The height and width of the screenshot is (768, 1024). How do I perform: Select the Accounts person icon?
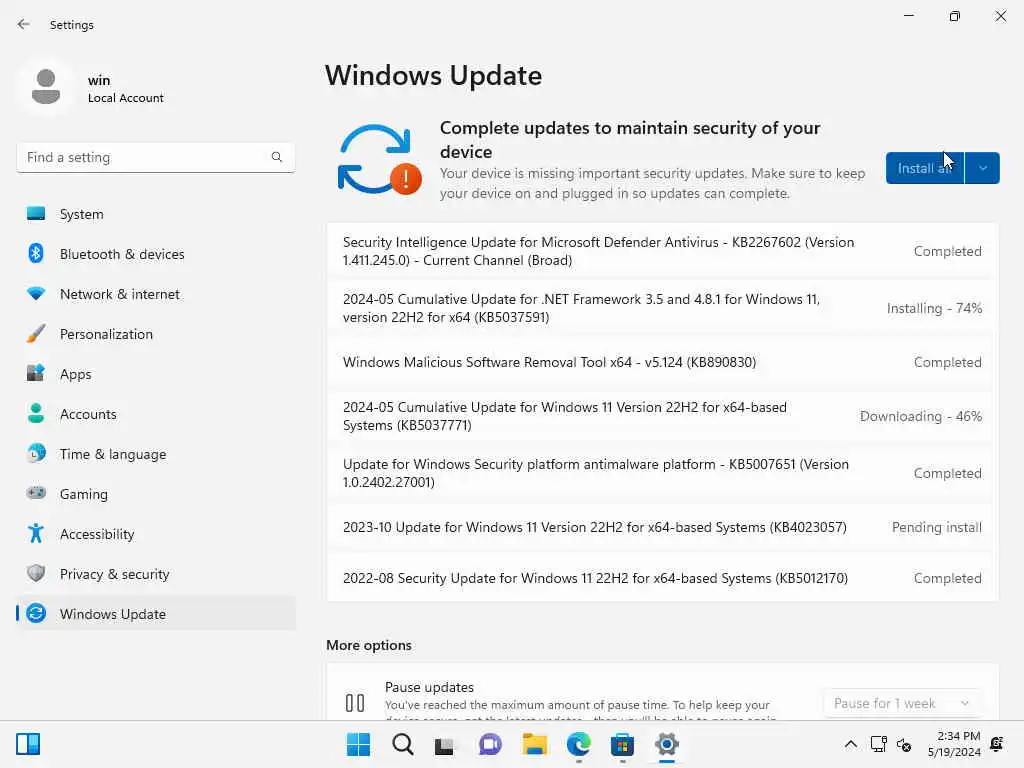pyautogui.click(x=36, y=413)
